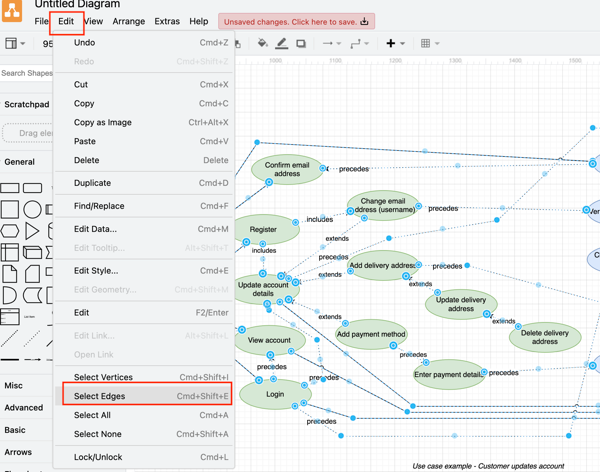Toggle the Shadow toolbar icon

[301, 44]
